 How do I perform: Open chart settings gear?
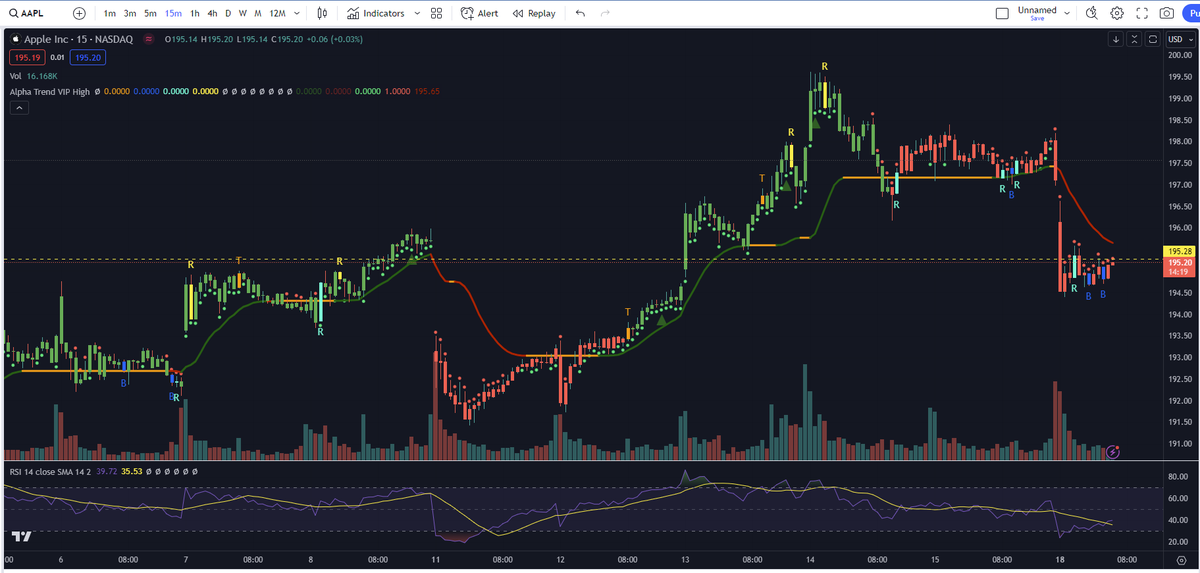1117,13
